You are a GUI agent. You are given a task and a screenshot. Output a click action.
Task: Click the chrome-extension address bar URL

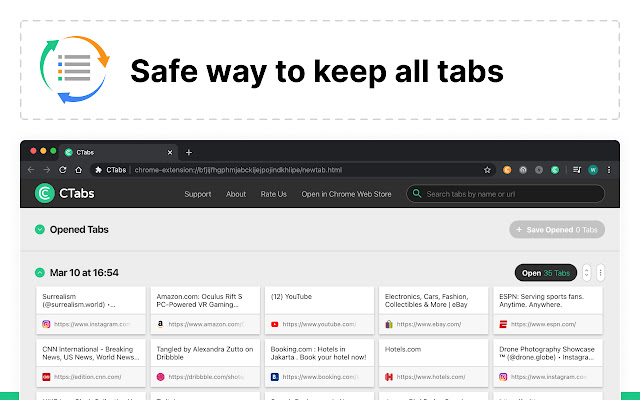(238, 170)
